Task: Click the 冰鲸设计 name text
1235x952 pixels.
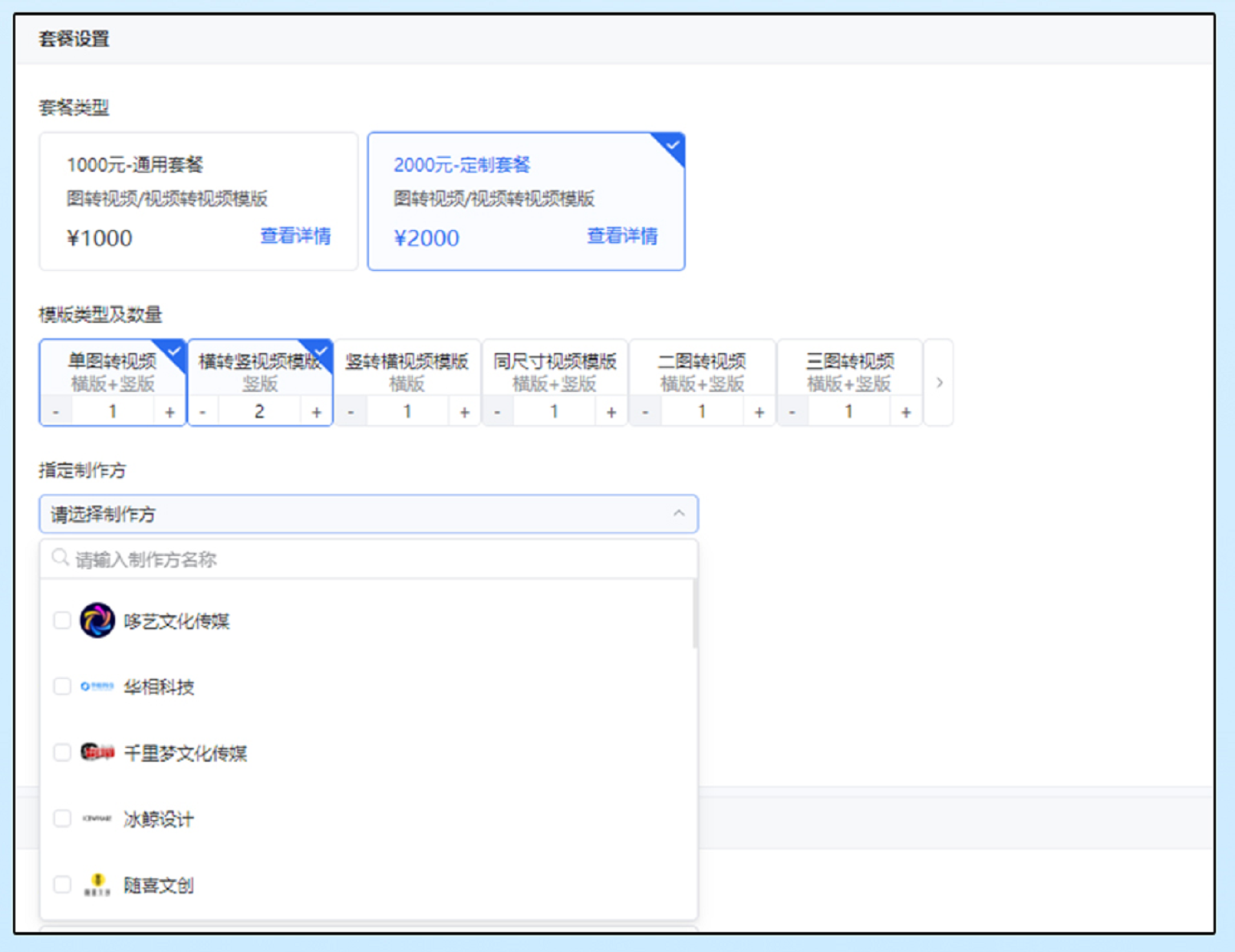Action: [160, 819]
